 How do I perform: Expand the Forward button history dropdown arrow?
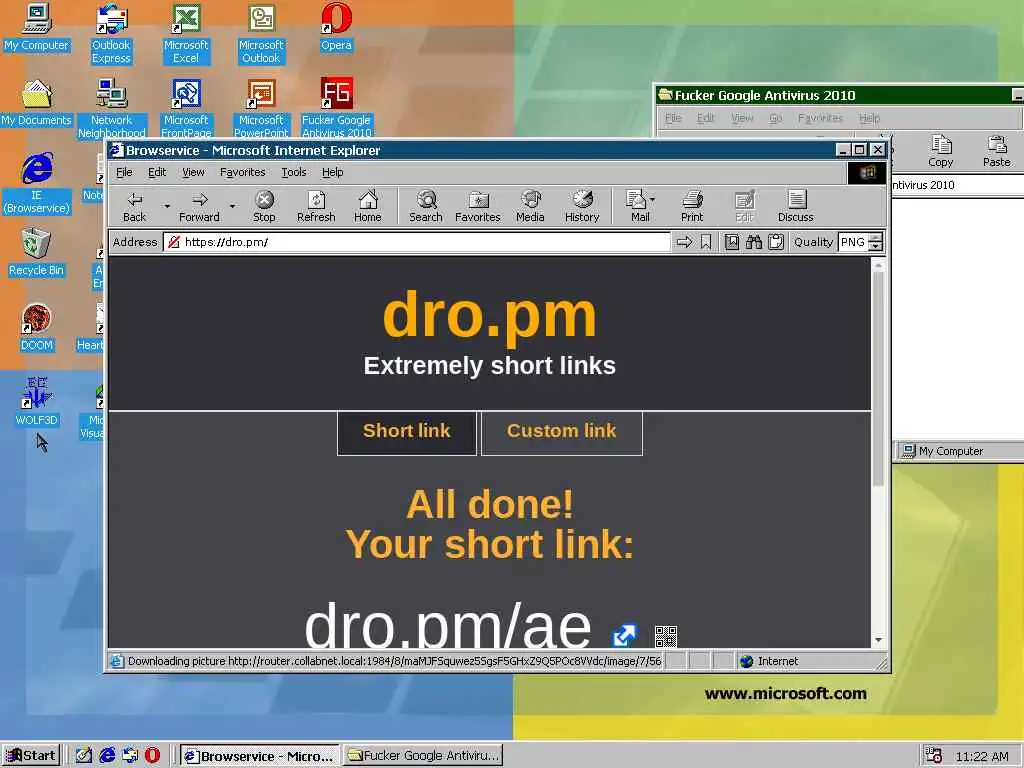pyautogui.click(x=232, y=206)
